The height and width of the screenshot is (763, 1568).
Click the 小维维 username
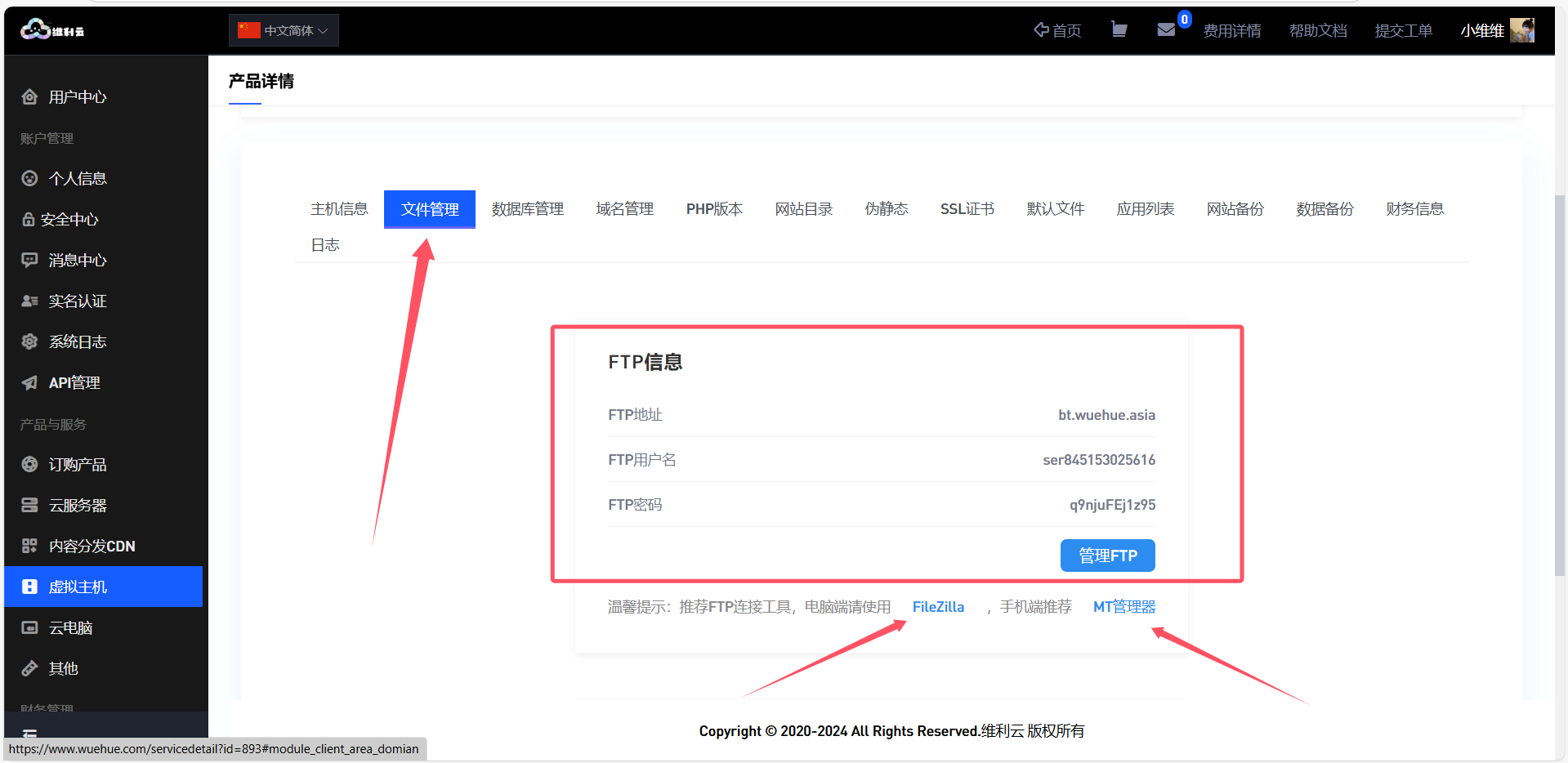[1482, 30]
